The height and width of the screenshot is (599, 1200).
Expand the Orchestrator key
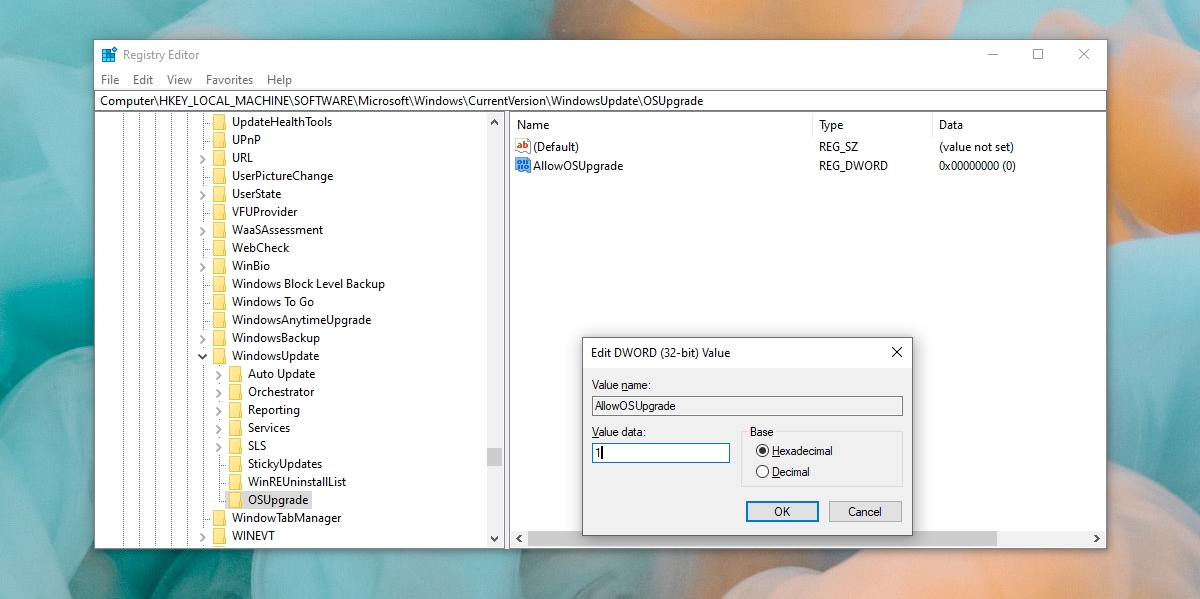[218, 391]
